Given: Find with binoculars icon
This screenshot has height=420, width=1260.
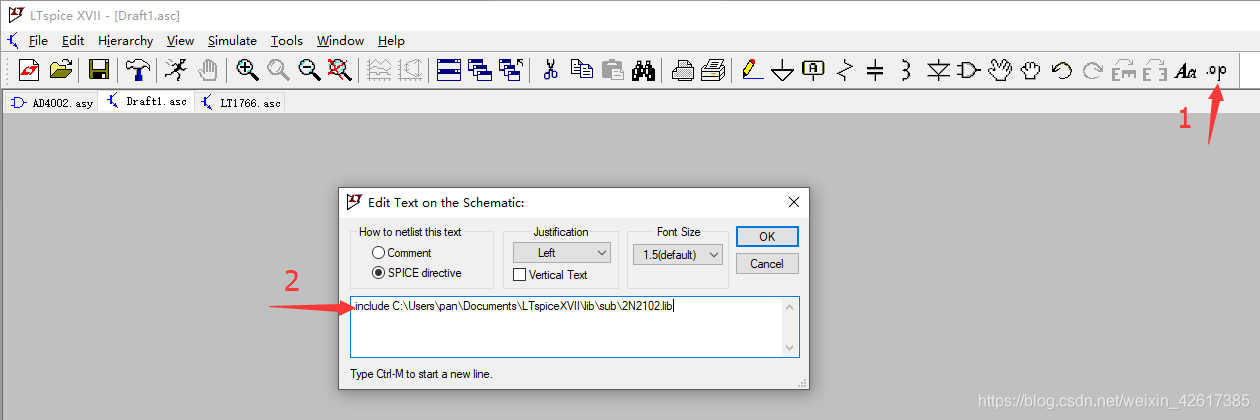Looking at the screenshot, I should 644,70.
